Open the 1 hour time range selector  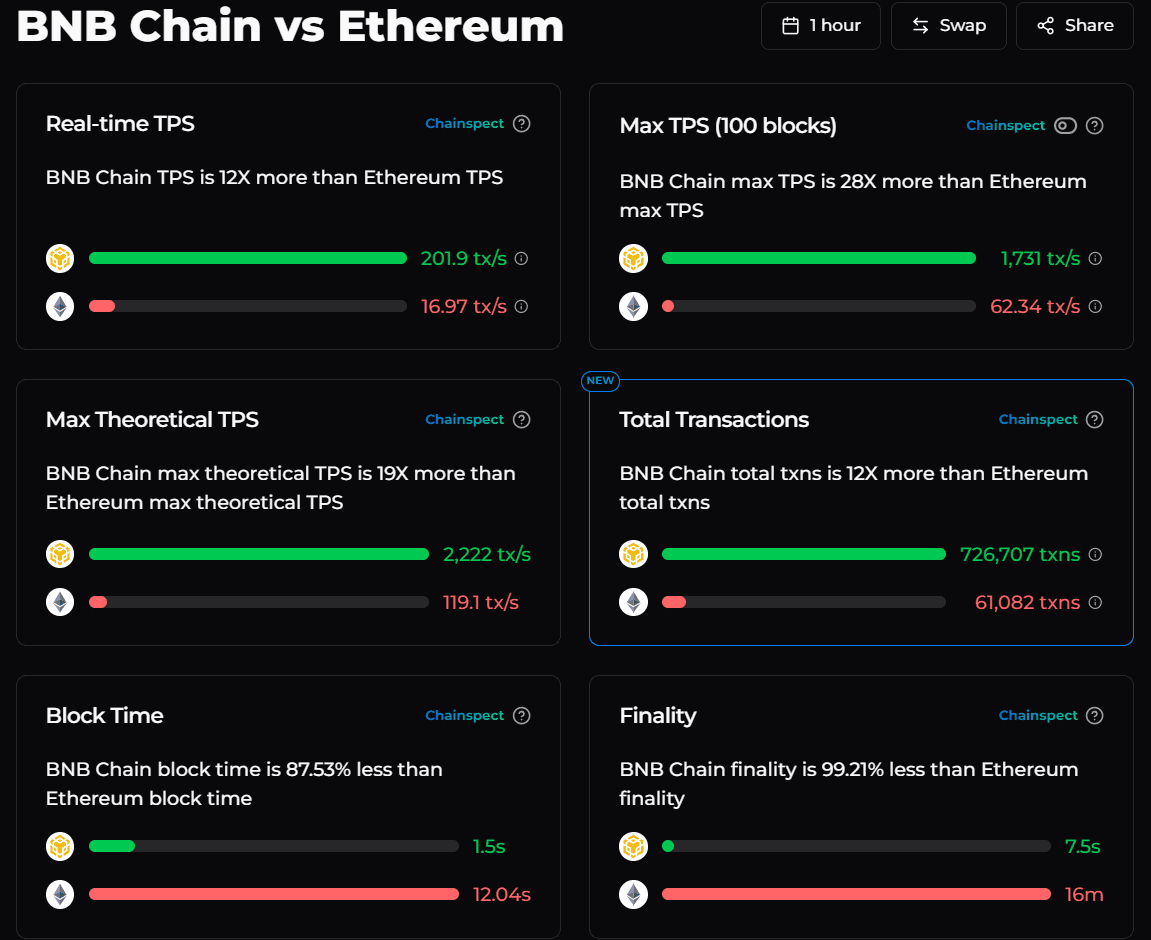821,25
